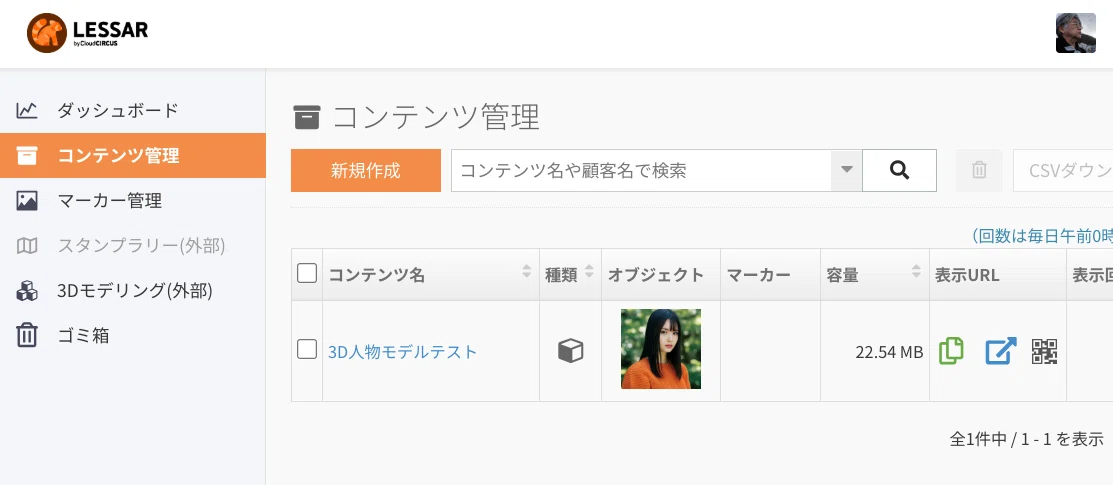Tick the select-all checkbox in table header
This screenshot has width=1113, height=485.
[307, 273]
